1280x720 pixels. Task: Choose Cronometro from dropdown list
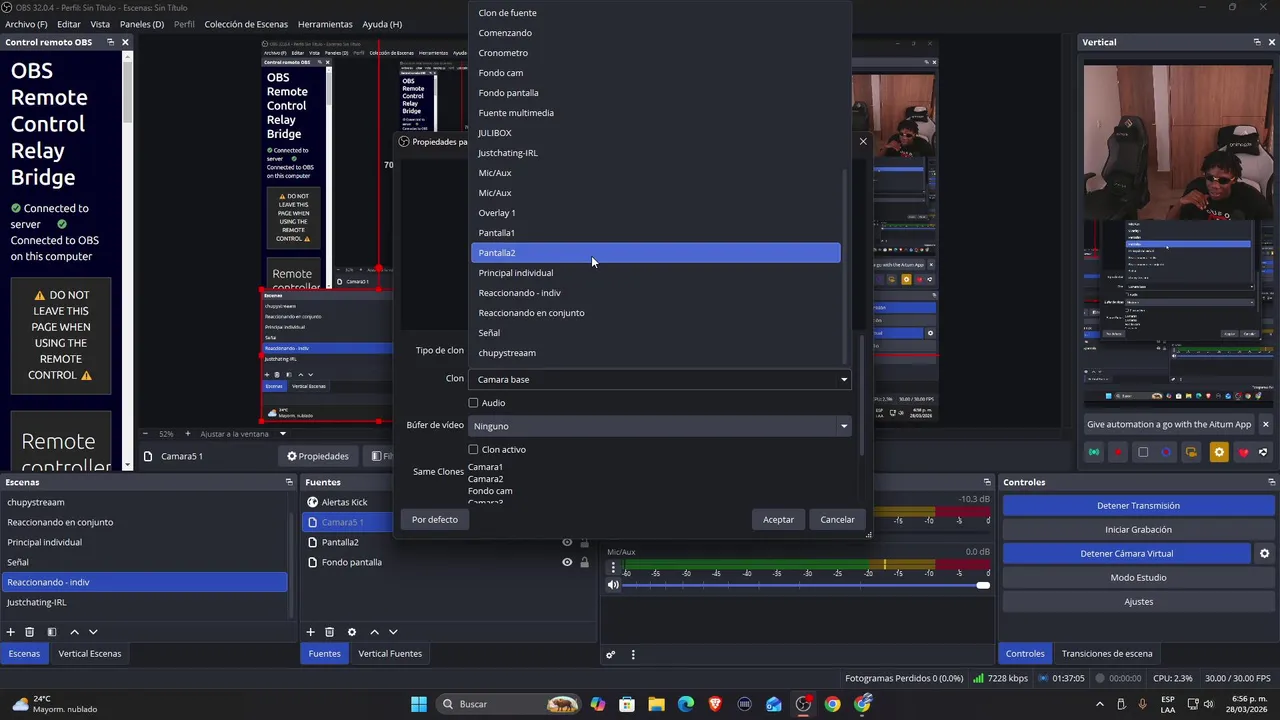click(656, 53)
